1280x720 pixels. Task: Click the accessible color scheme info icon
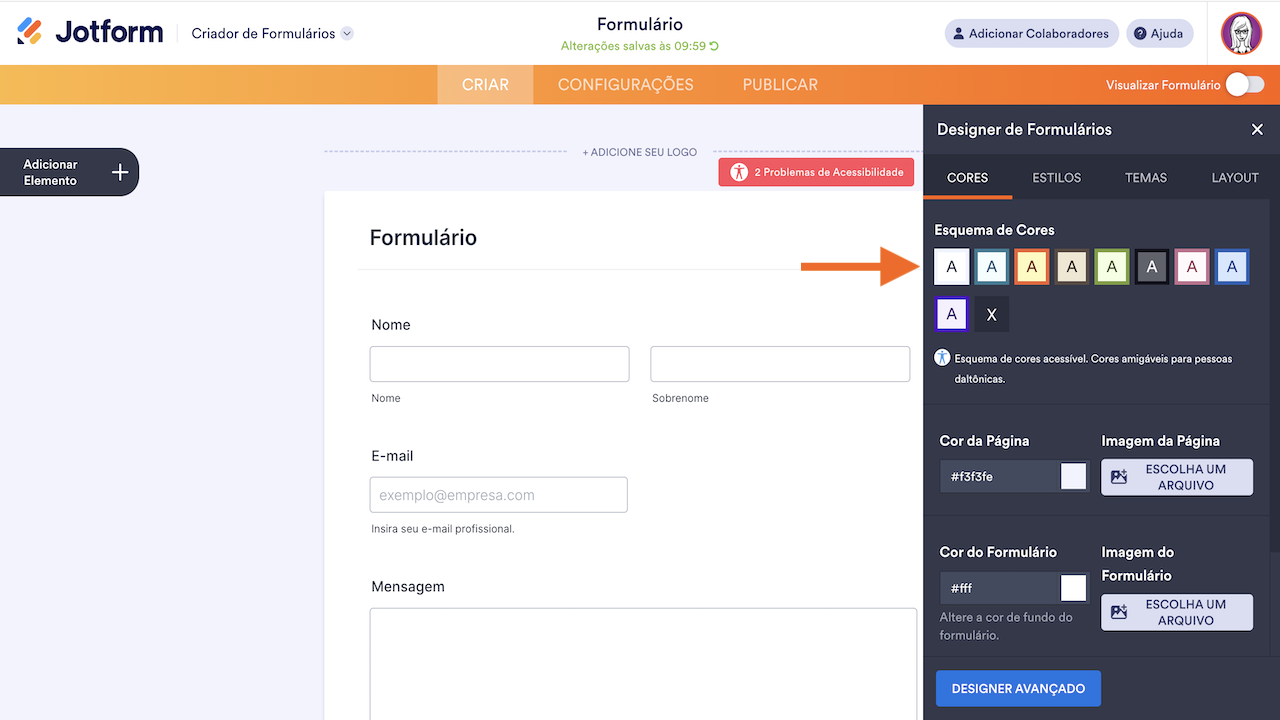pyautogui.click(x=942, y=357)
